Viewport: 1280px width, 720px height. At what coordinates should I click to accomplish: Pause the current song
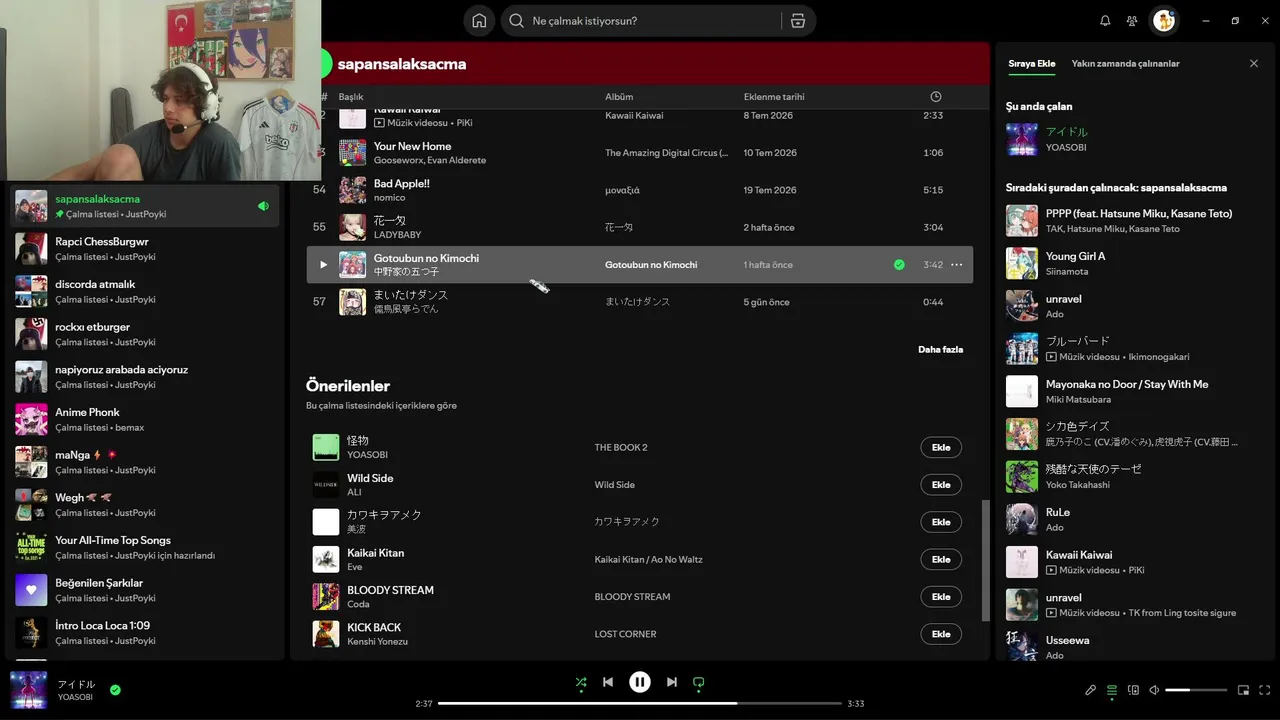[640, 682]
